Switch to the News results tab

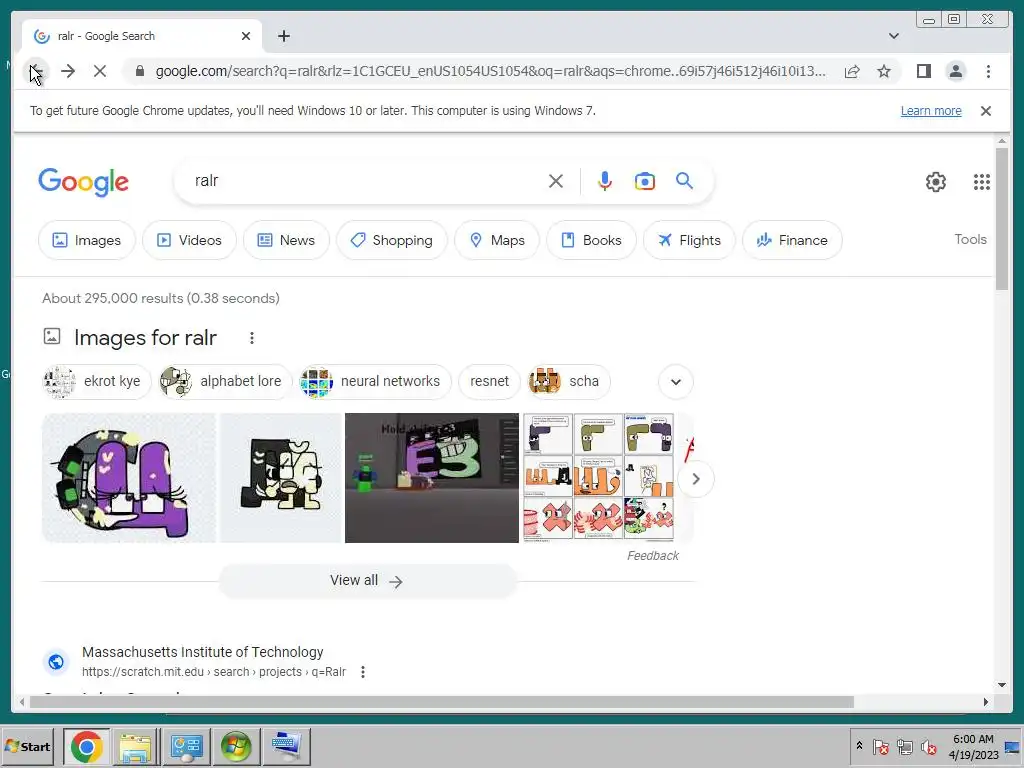click(286, 240)
